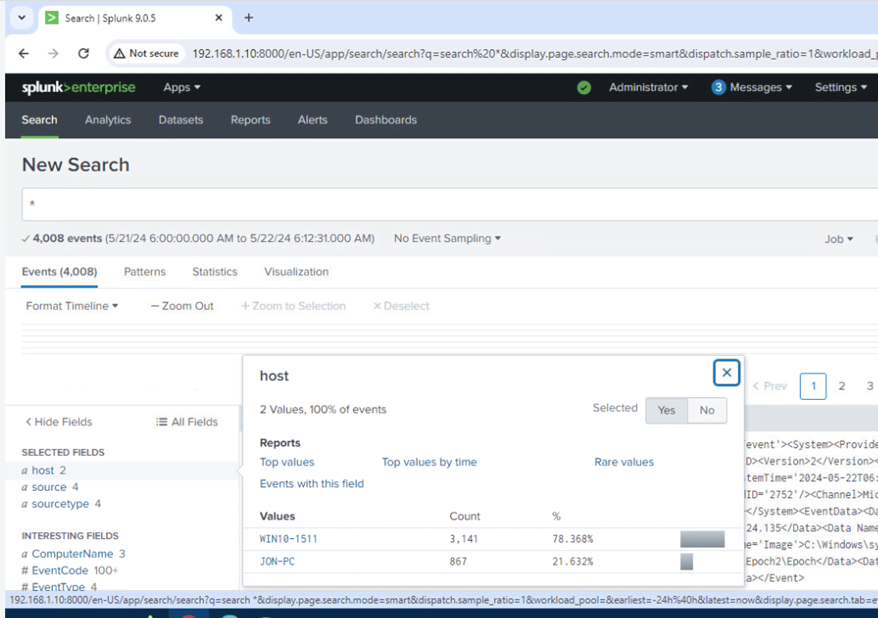The image size is (878, 618).
Task: Go back to the previous page
Action: pyautogui.click(x=24, y=53)
